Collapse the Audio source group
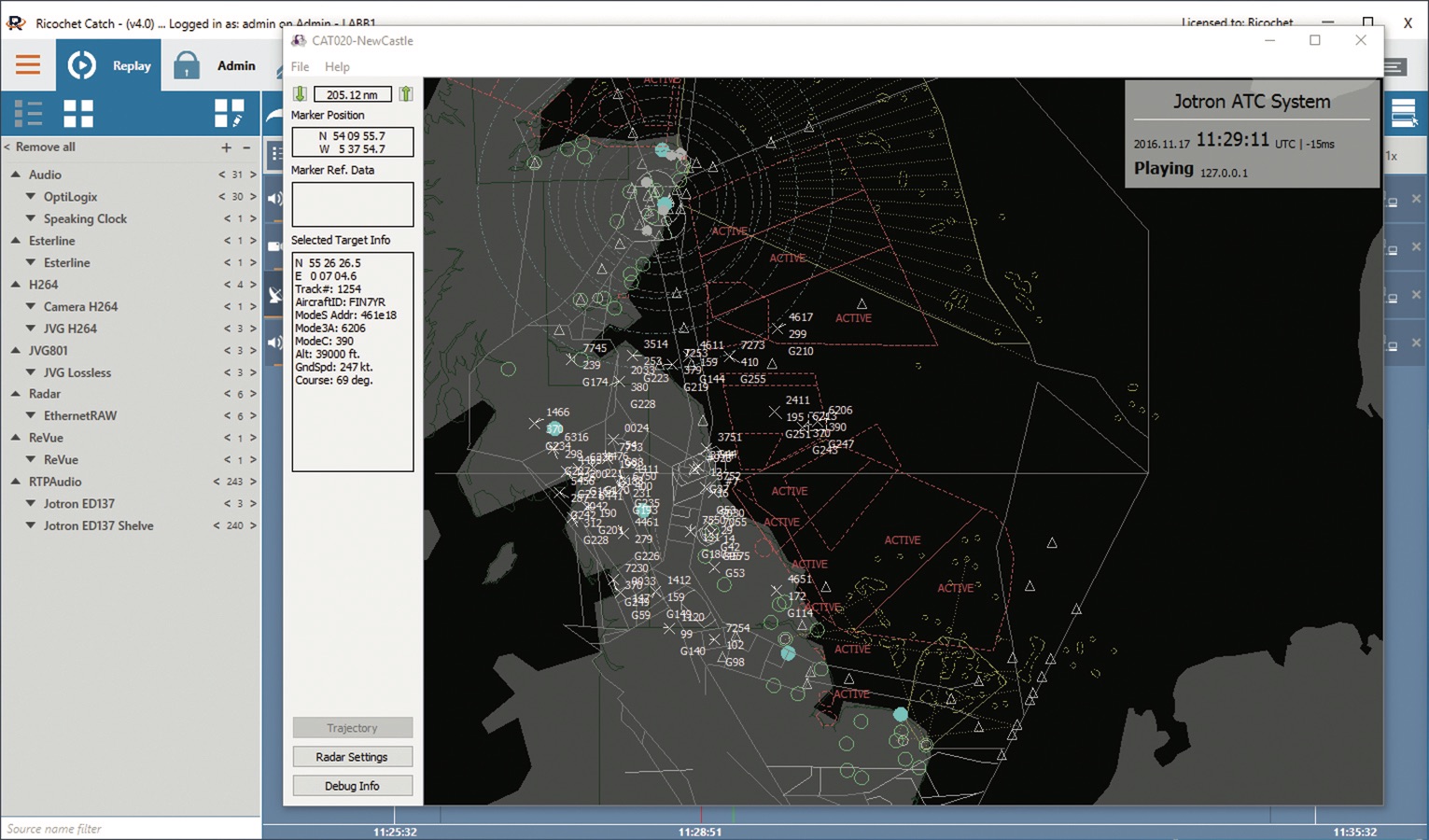The width and height of the screenshot is (1429, 840). click(x=16, y=175)
